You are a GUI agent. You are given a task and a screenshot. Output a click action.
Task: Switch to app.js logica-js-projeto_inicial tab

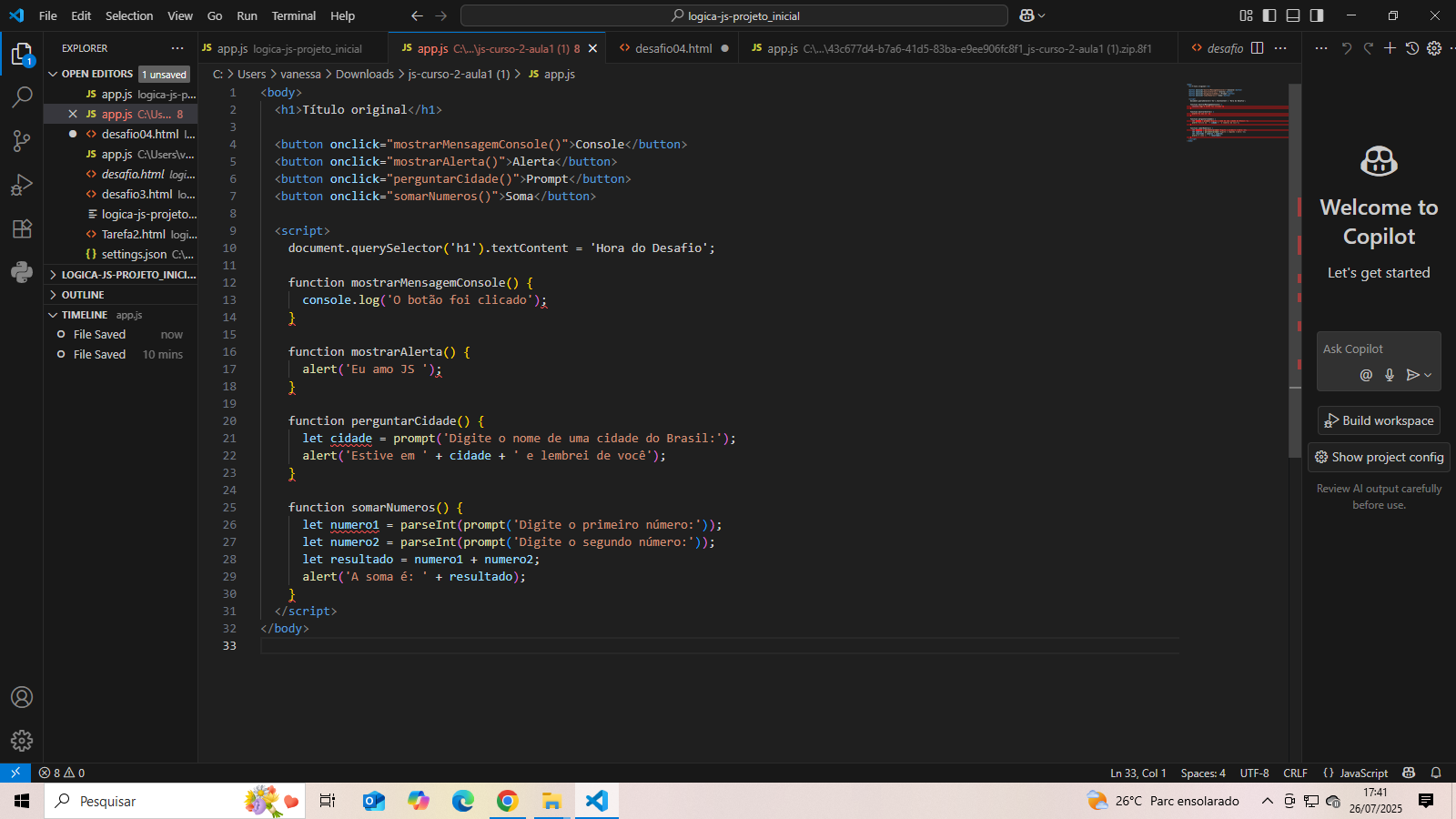[x=289, y=48]
